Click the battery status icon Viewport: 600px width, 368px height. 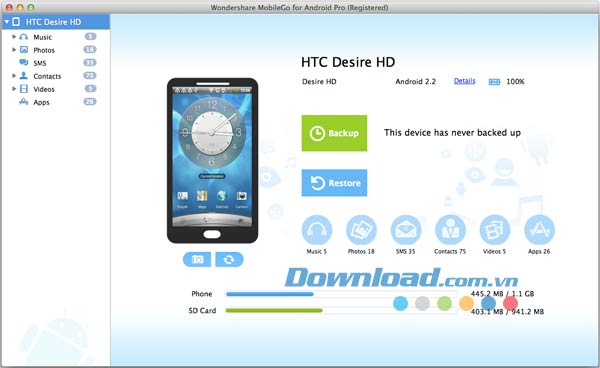(494, 81)
